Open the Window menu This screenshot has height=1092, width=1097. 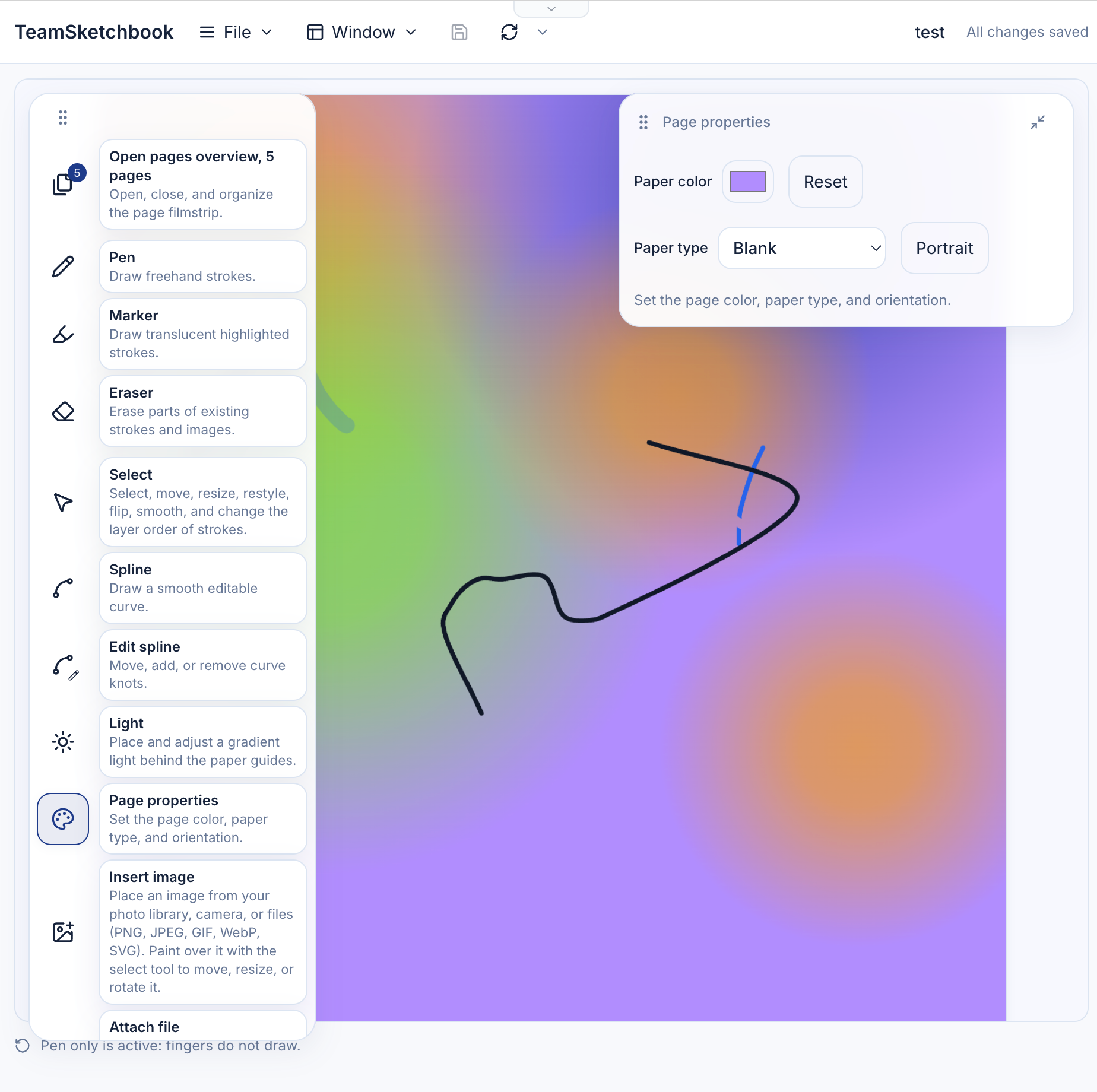click(362, 32)
